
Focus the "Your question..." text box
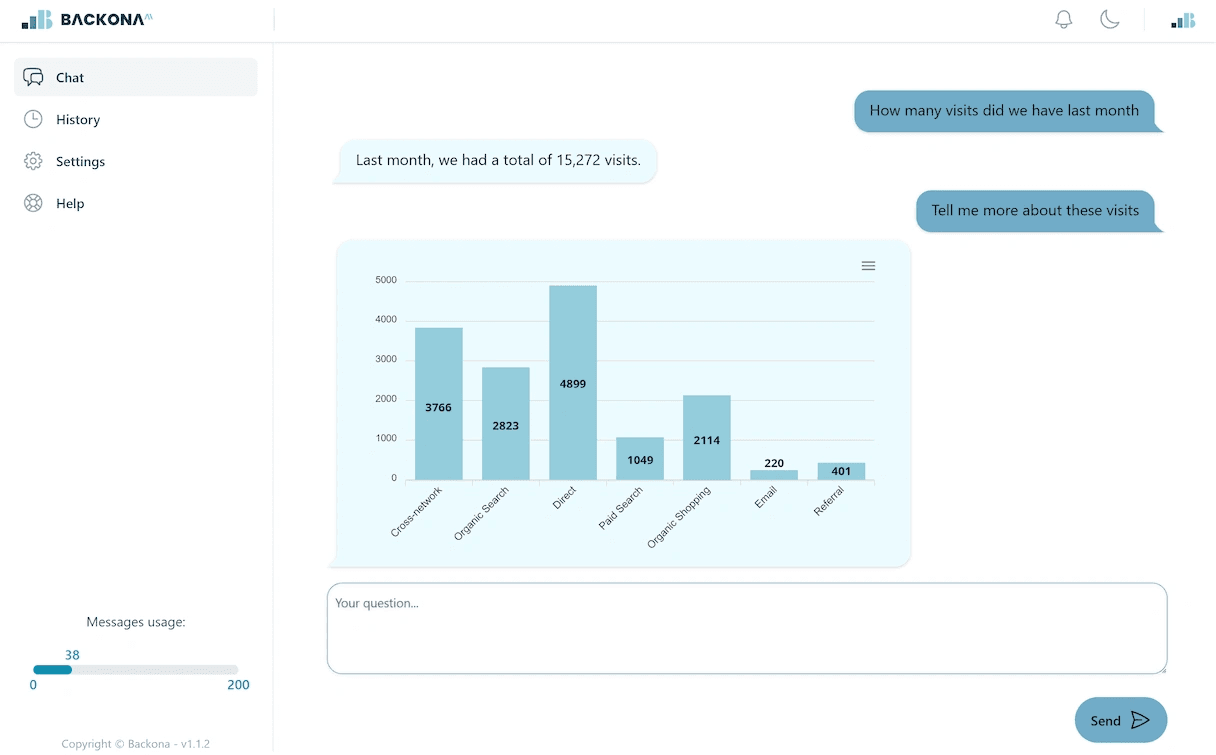[746, 628]
